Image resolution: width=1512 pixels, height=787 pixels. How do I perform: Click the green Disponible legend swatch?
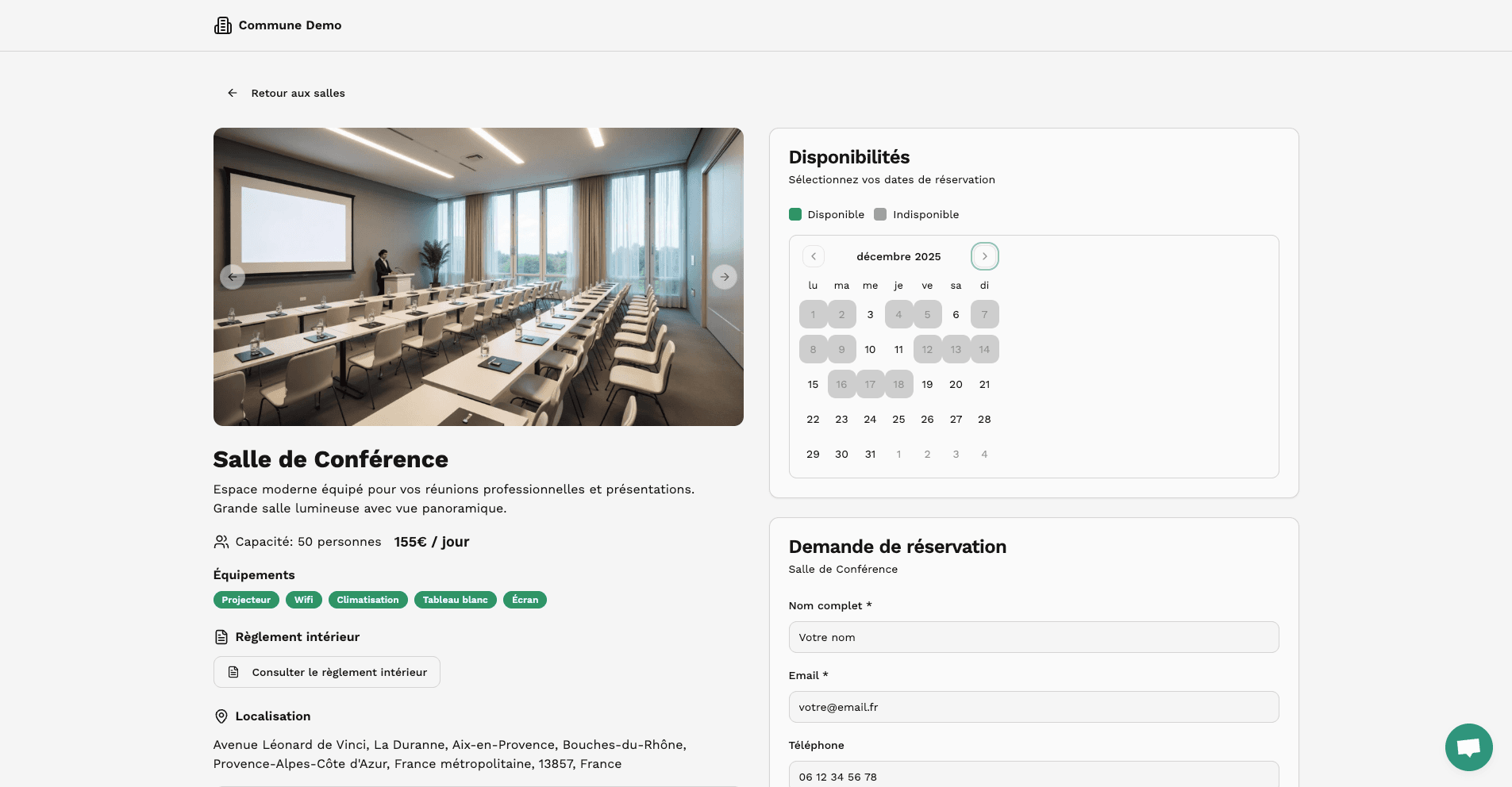coord(794,214)
